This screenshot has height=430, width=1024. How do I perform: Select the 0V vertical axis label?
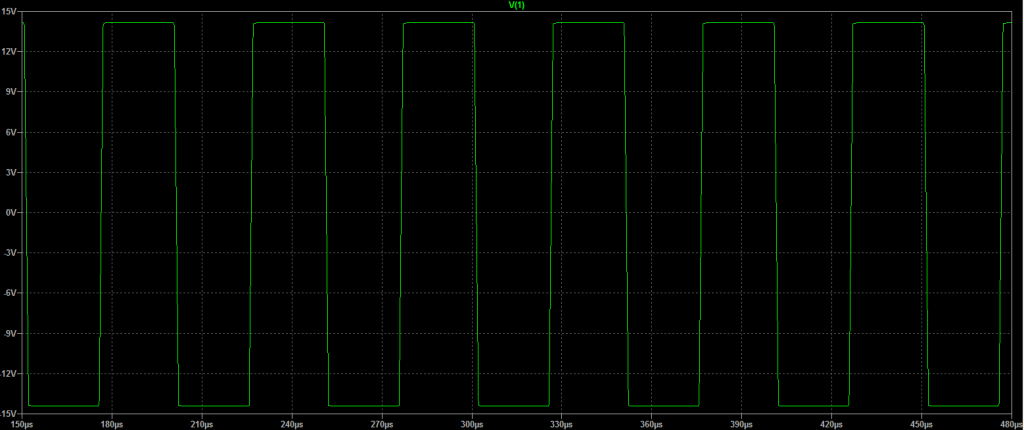[x=13, y=212]
